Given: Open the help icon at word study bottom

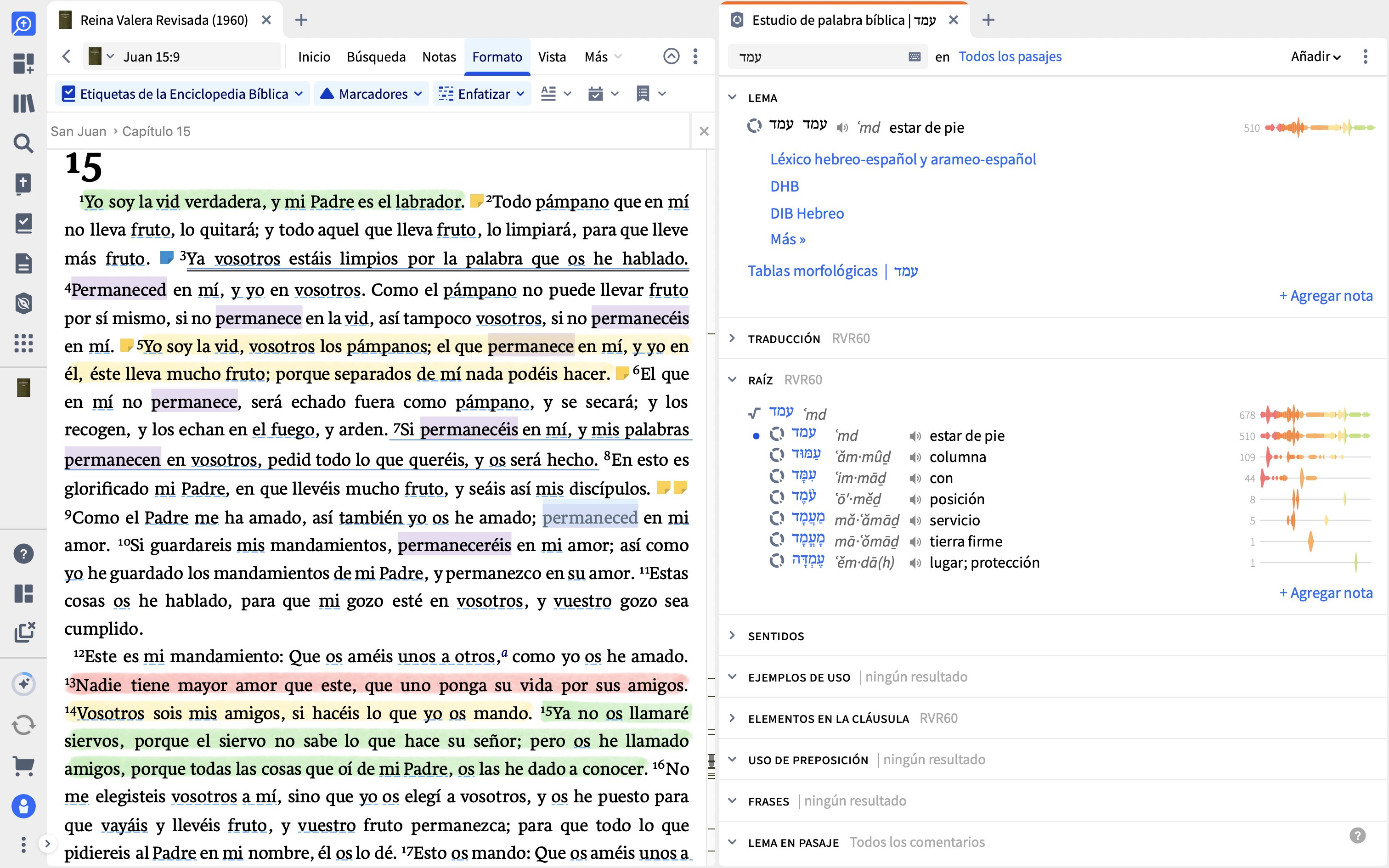Looking at the screenshot, I should click(1357, 835).
